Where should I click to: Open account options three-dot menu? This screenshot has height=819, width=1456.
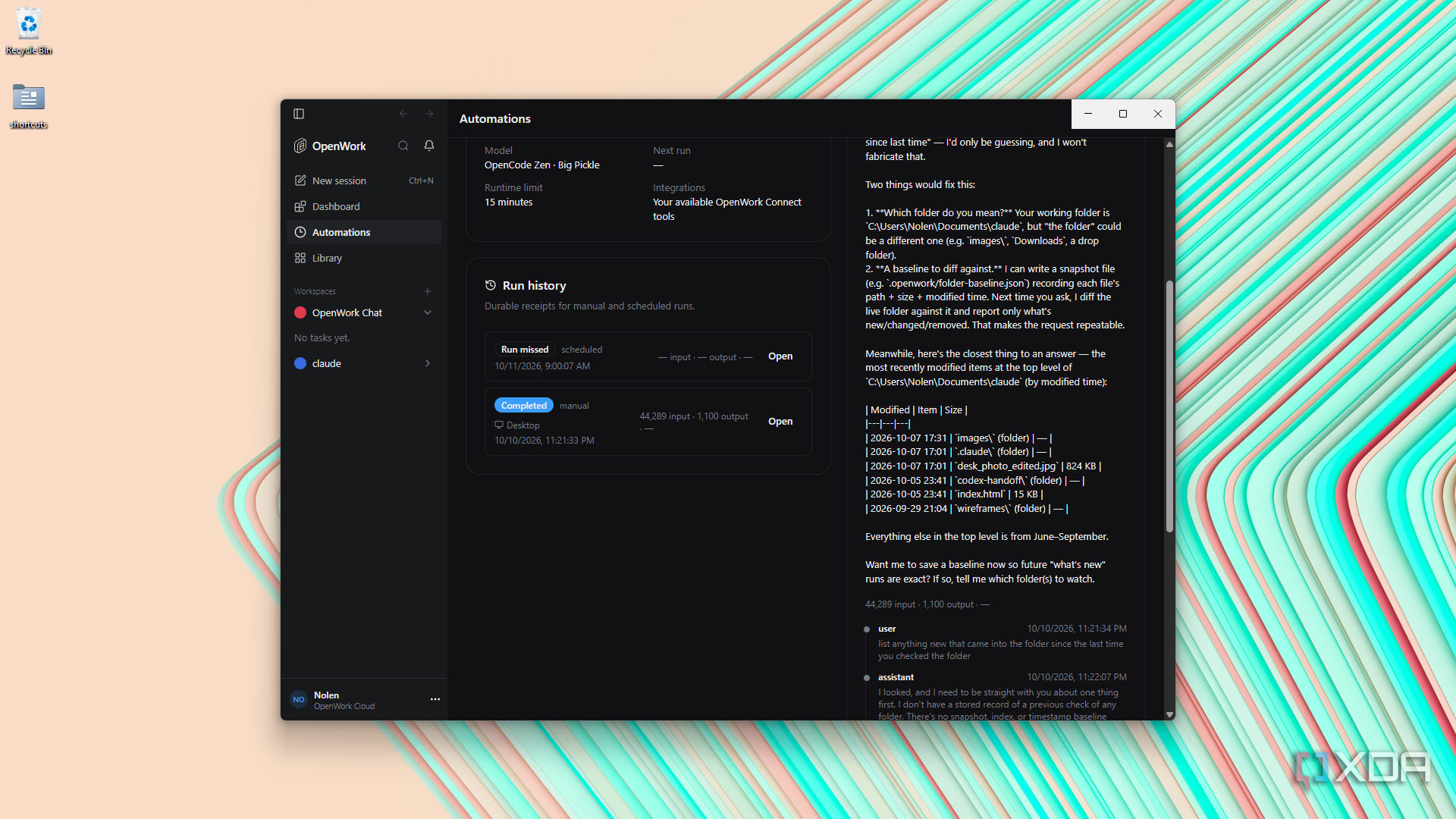[x=435, y=699]
